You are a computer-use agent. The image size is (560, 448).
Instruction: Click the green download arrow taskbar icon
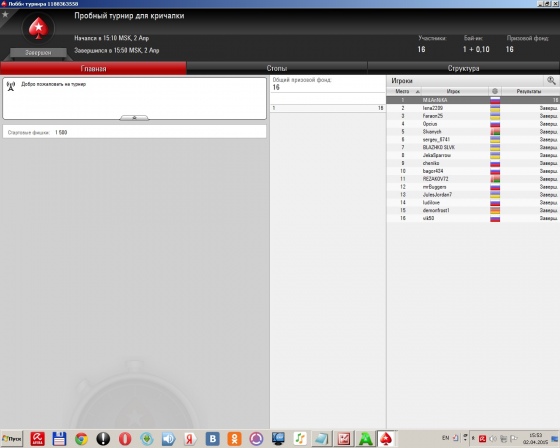[147, 439]
